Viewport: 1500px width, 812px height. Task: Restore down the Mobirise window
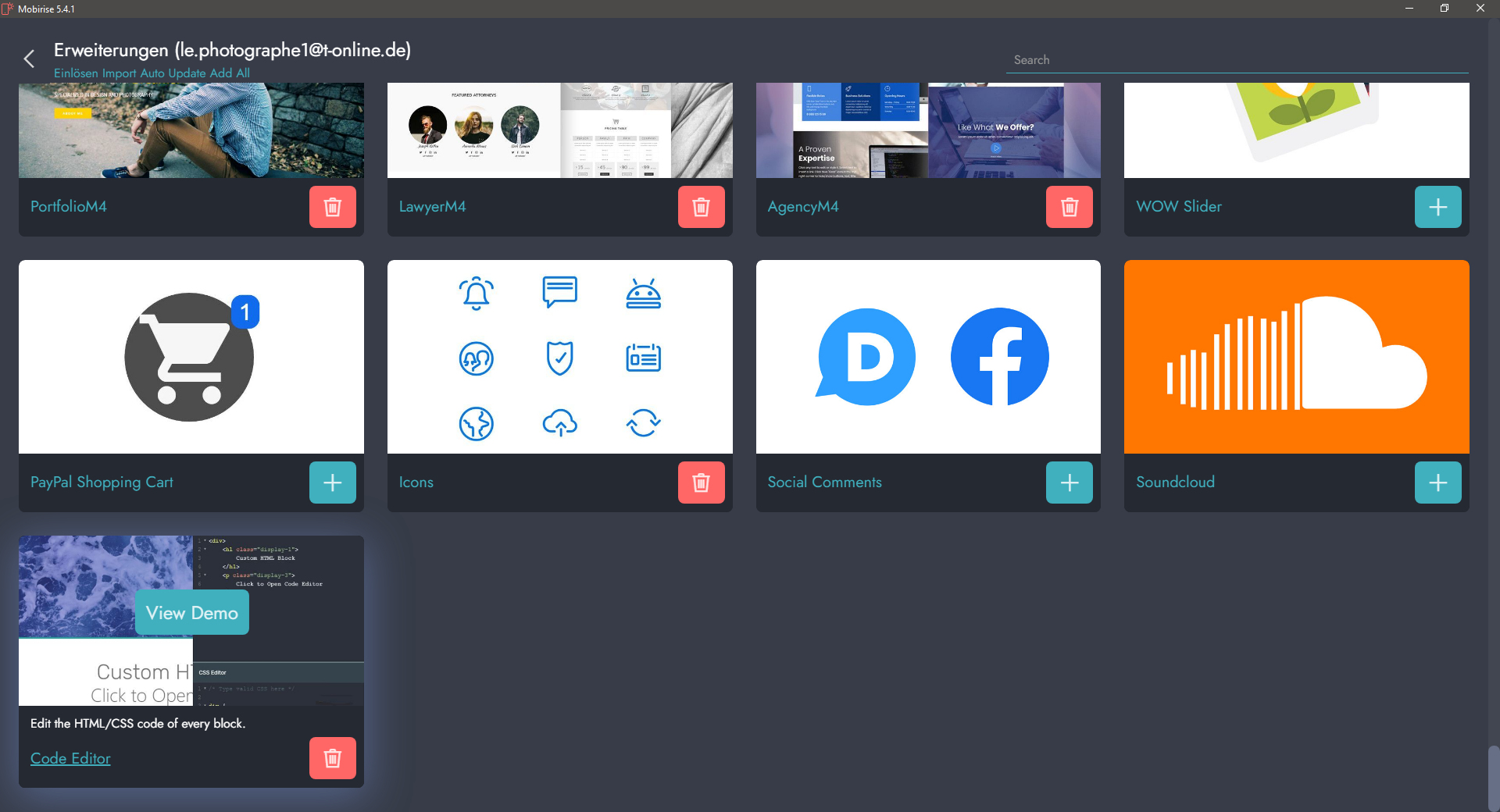coord(1445,9)
